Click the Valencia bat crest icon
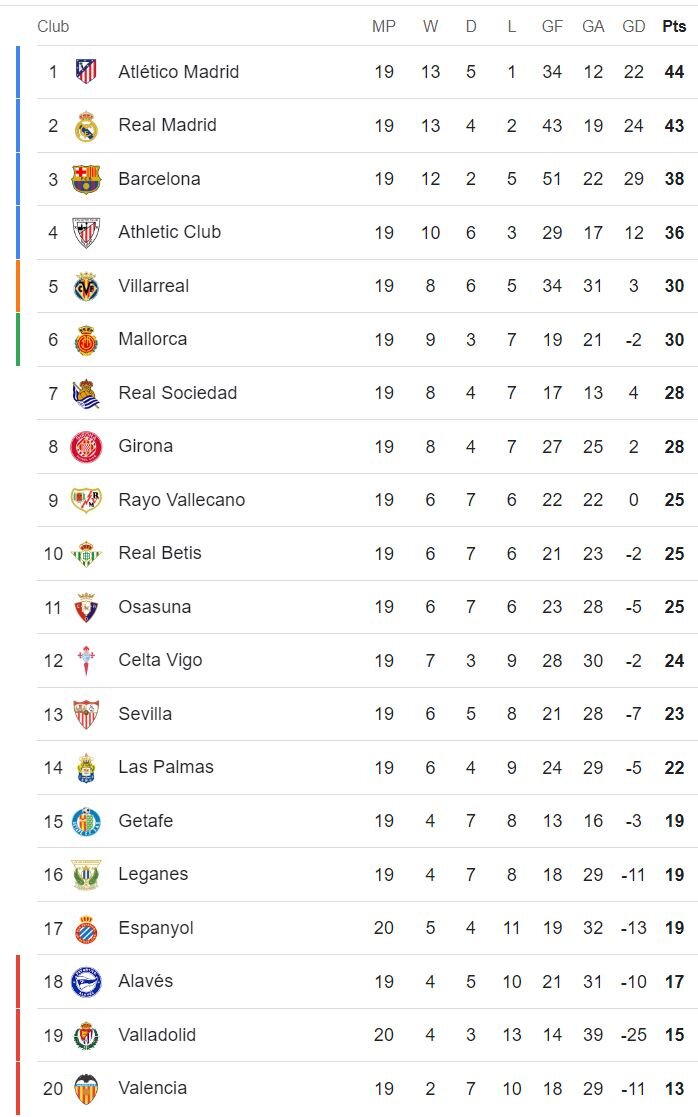The height and width of the screenshot is (1117, 698). point(86,1088)
